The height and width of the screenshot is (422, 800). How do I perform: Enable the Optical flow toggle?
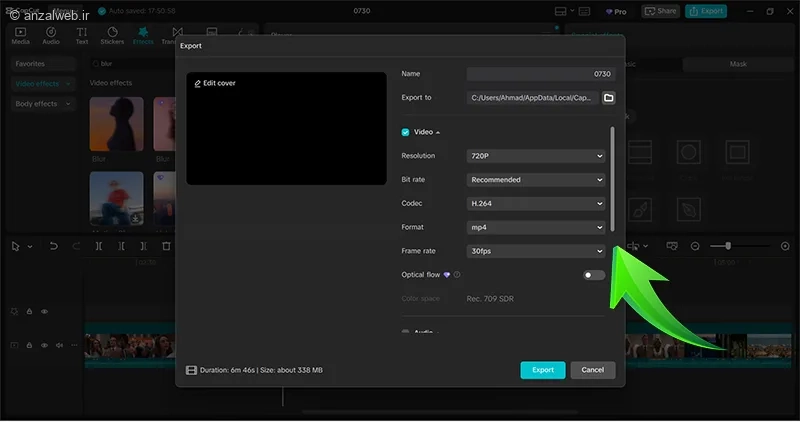coord(594,275)
